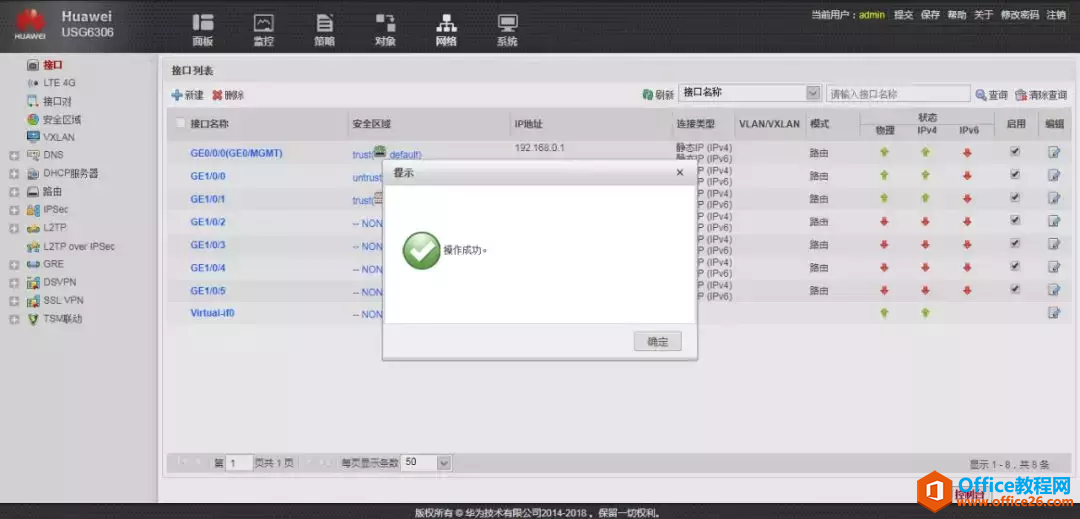This screenshot has width=1080, height=519.
Task: Click 确定 in the dialog
Action: 657,341
